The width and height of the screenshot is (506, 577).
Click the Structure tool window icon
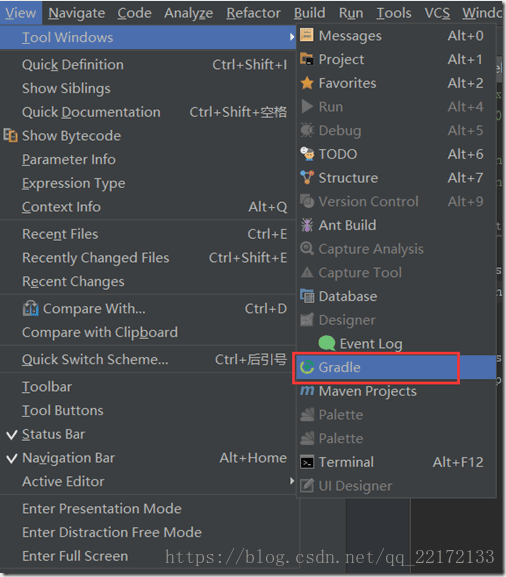(x=307, y=178)
